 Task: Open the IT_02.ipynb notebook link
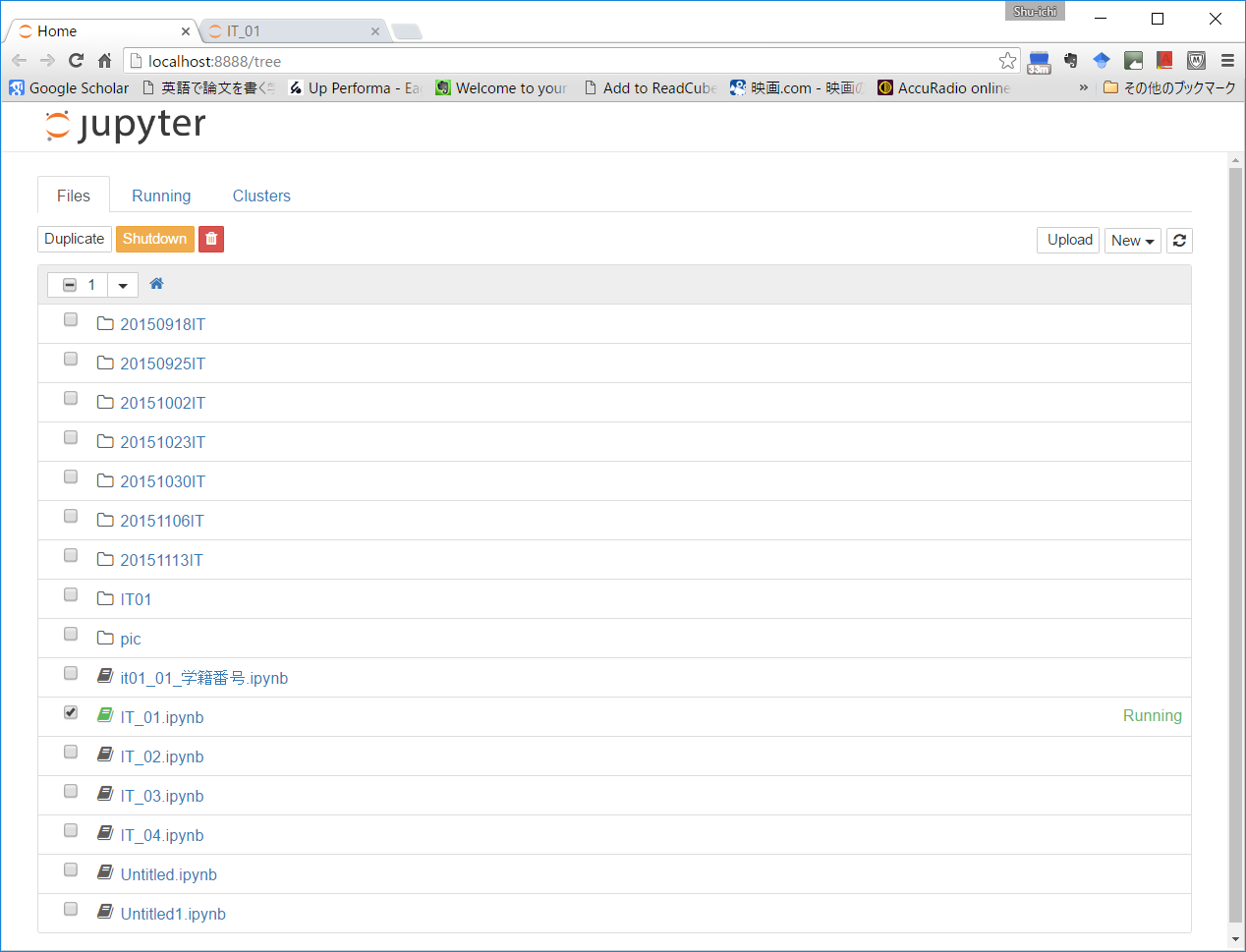[162, 756]
